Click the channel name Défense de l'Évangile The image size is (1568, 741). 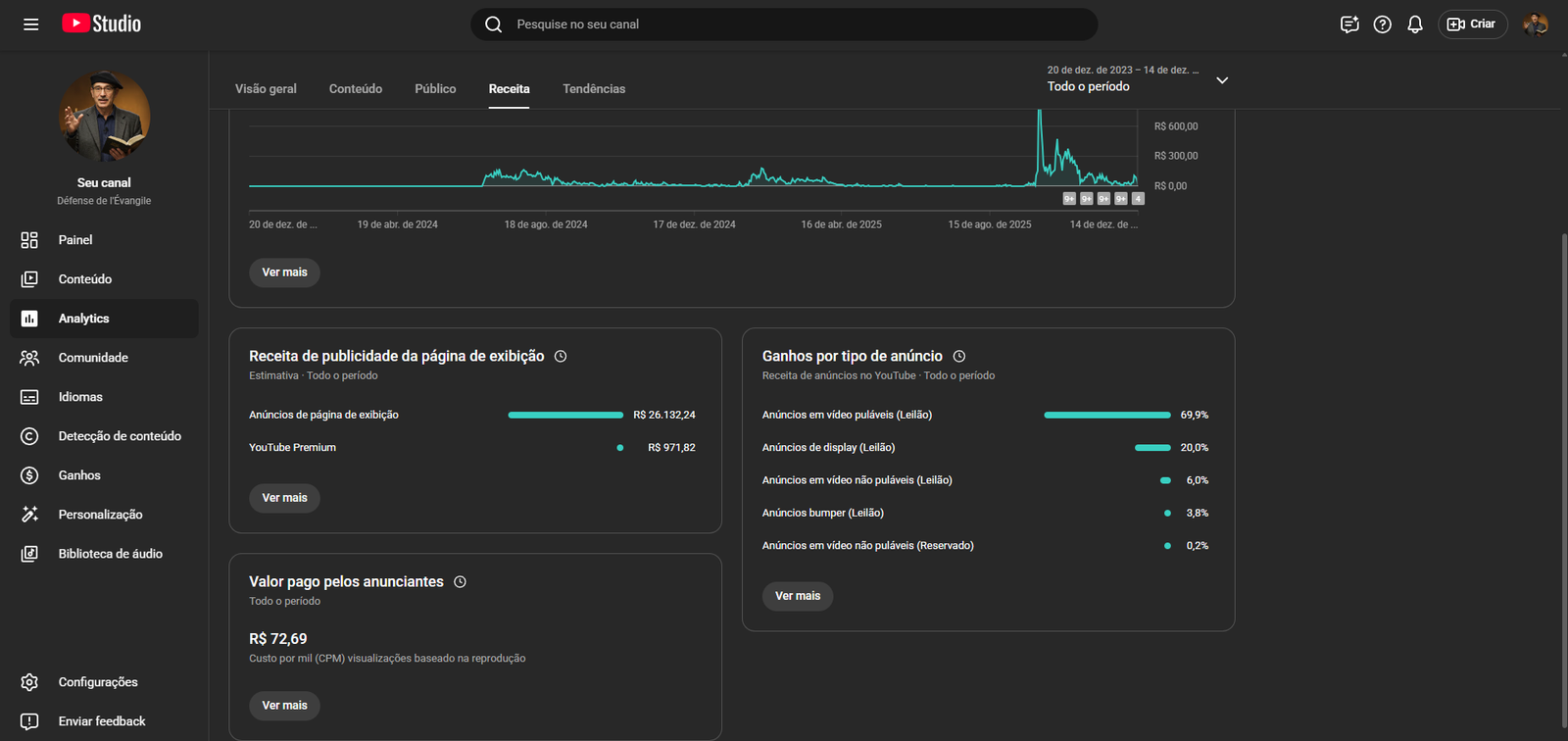pos(104,201)
